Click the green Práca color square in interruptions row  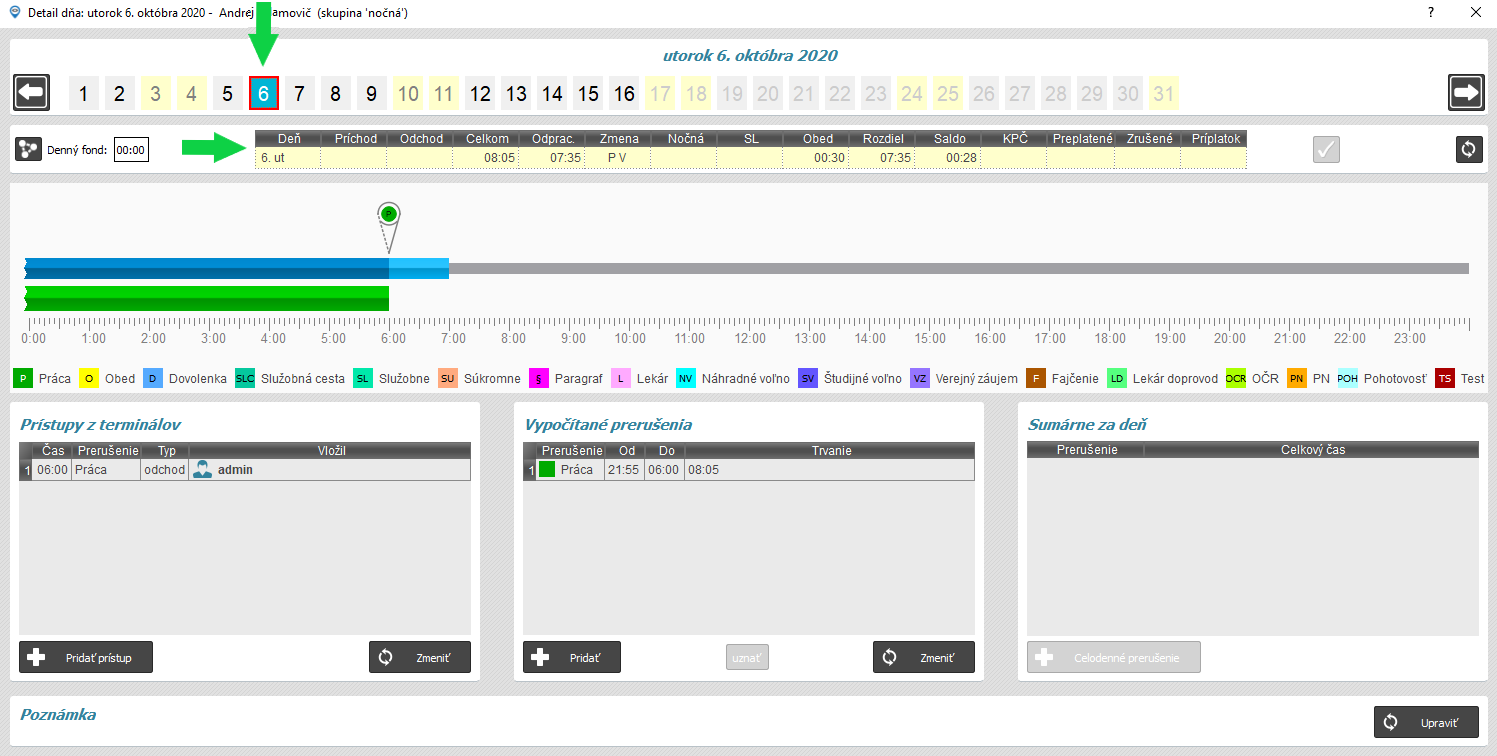[547, 469]
